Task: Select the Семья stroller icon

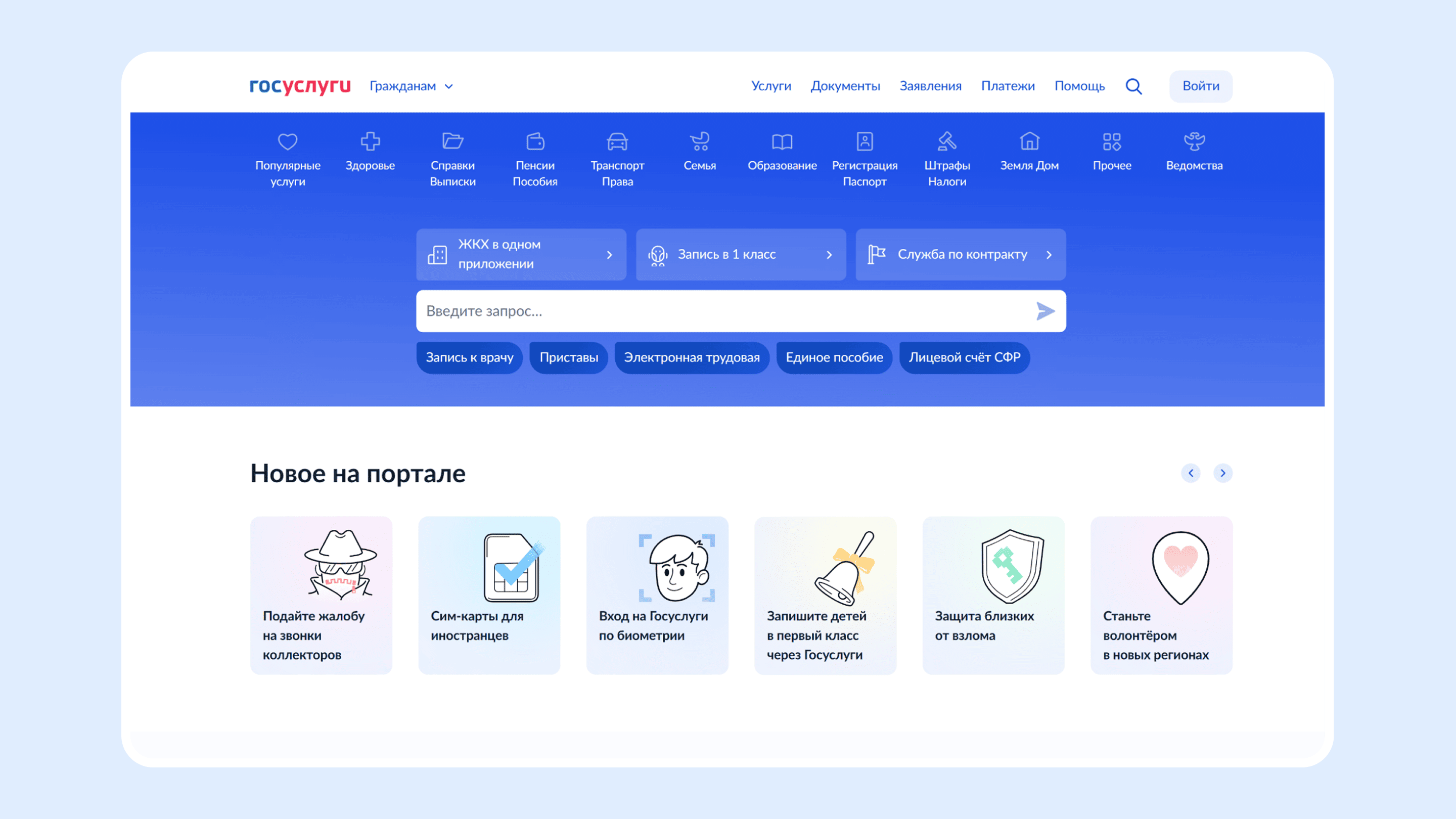Action: (x=700, y=142)
